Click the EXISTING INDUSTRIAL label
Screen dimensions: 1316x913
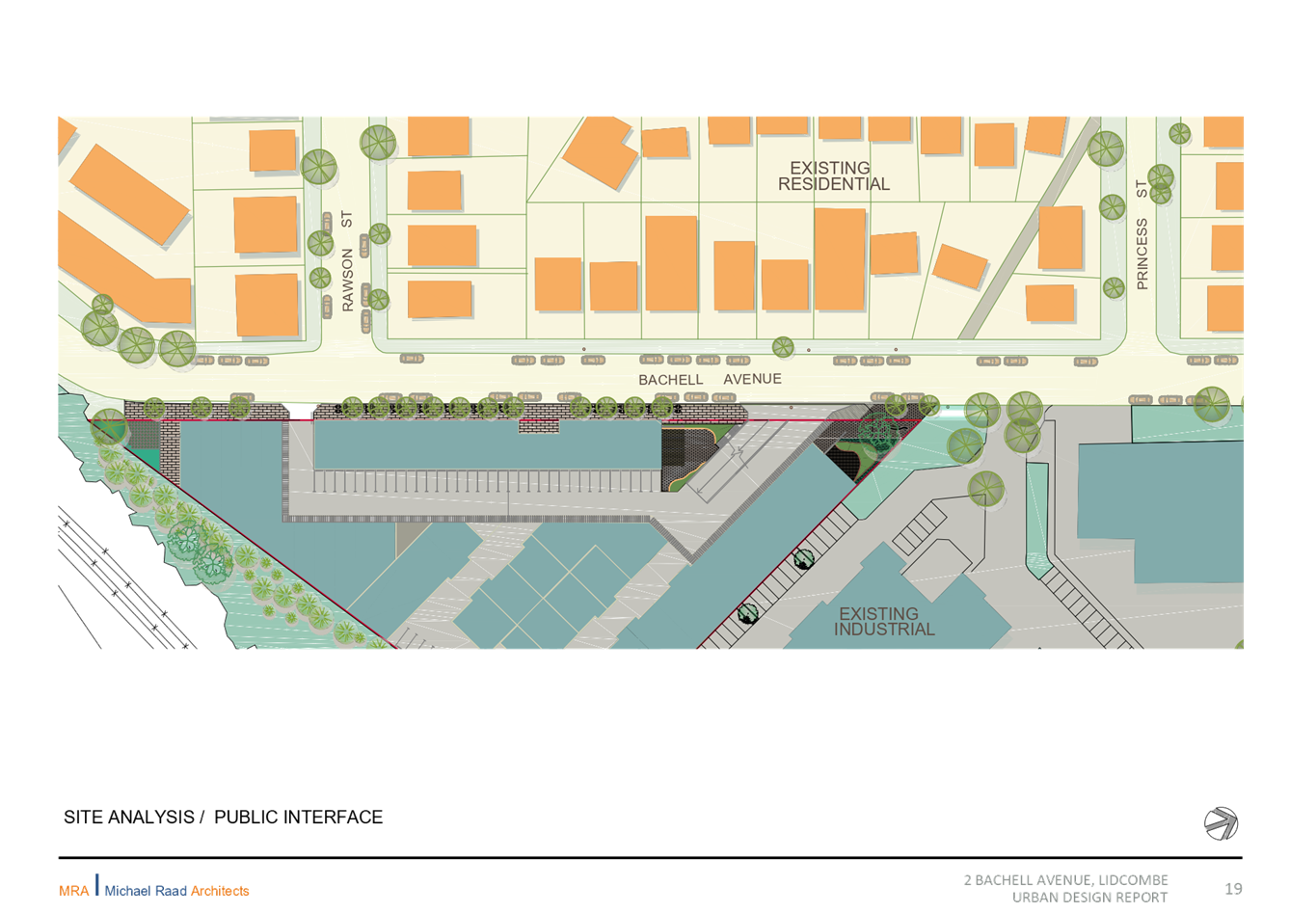884,622
